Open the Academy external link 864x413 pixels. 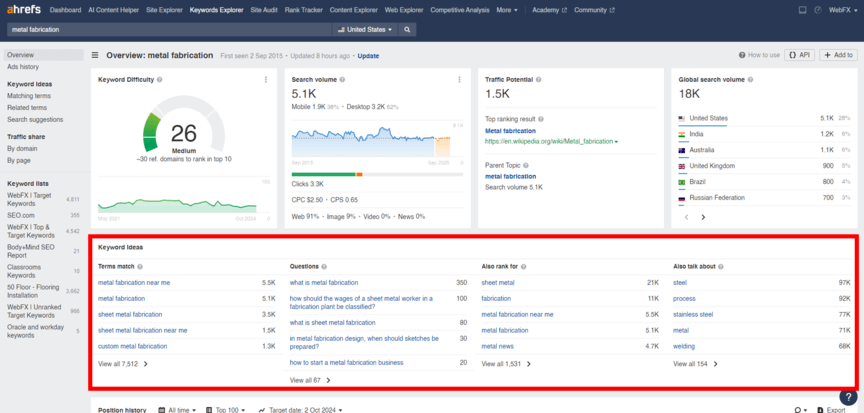(549, 10)
